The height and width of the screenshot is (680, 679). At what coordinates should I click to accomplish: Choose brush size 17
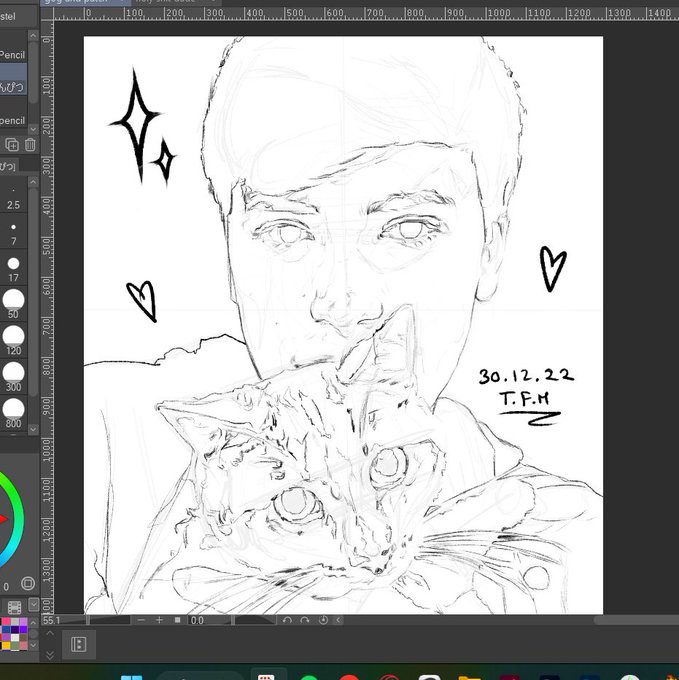(x=13, y=270)
